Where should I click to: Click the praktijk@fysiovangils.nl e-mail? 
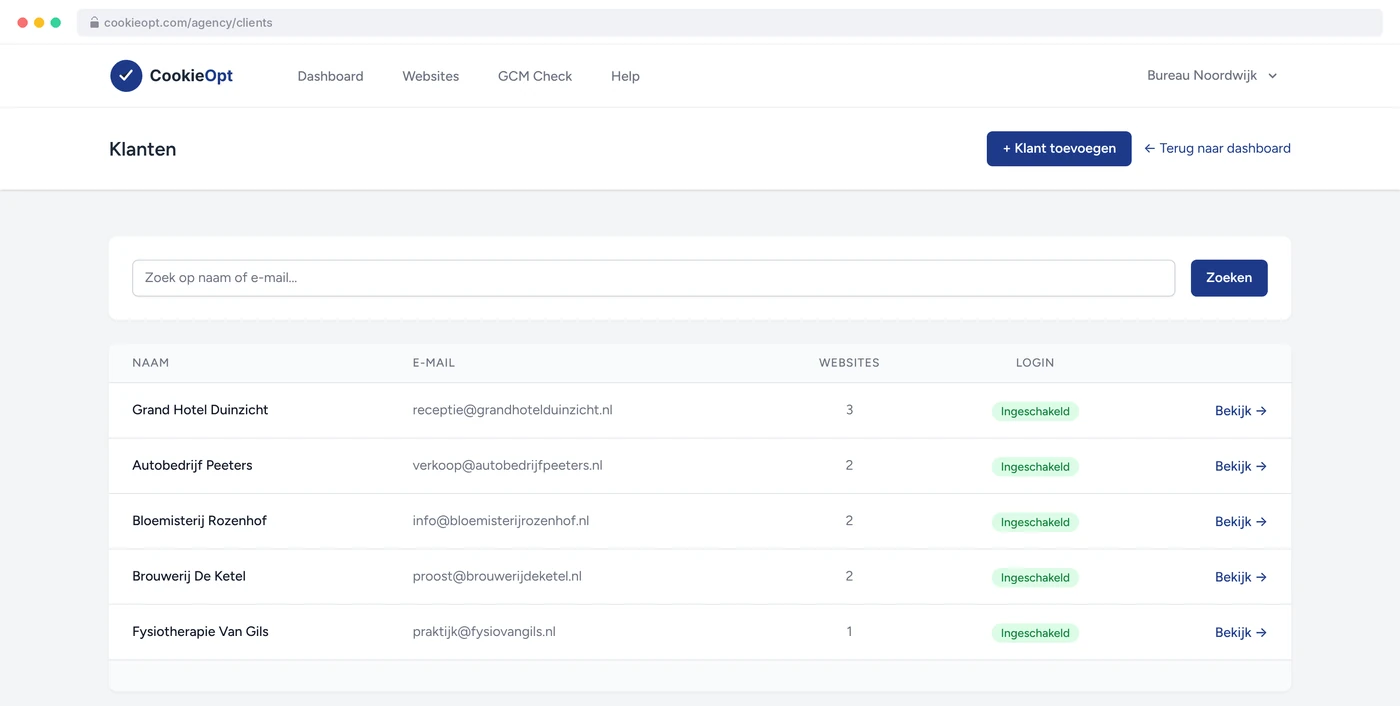[484, 632]
